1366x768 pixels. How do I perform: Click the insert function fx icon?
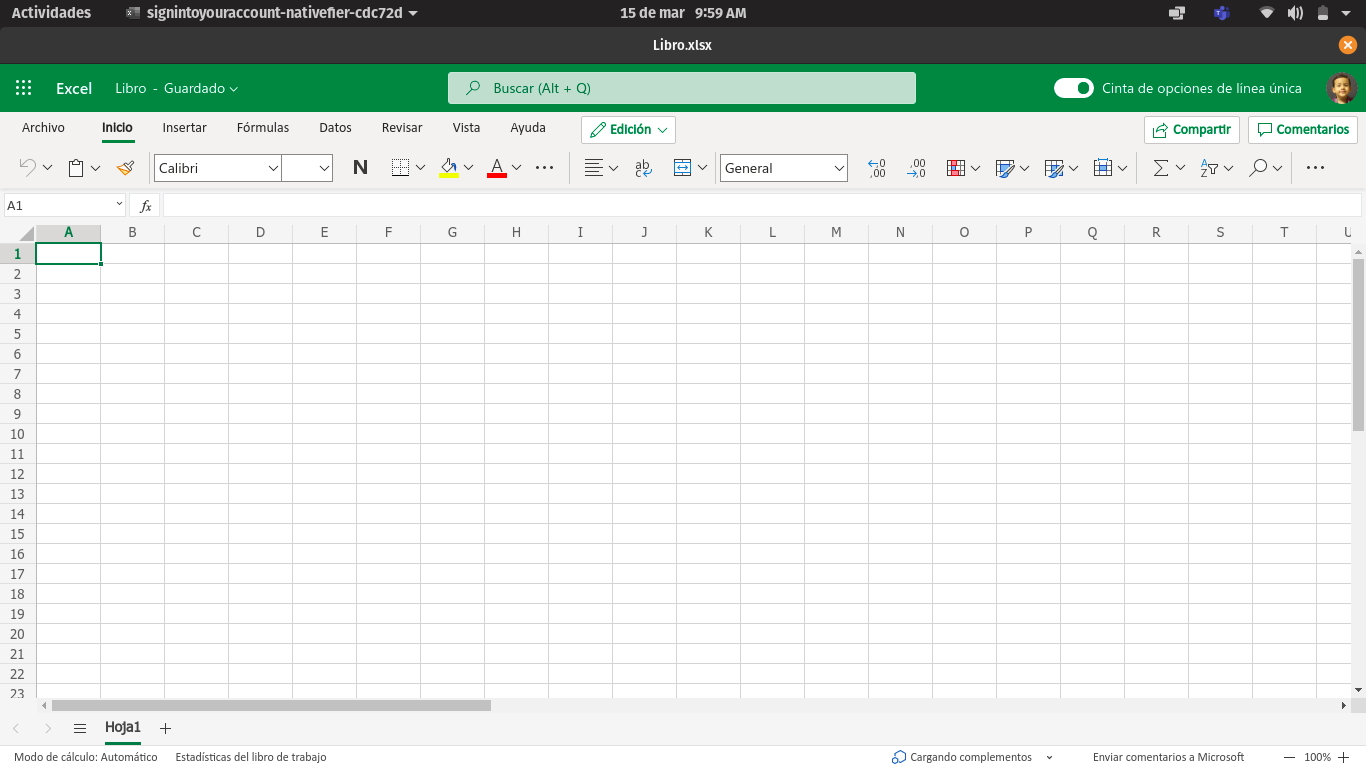(x=145, y=205)
